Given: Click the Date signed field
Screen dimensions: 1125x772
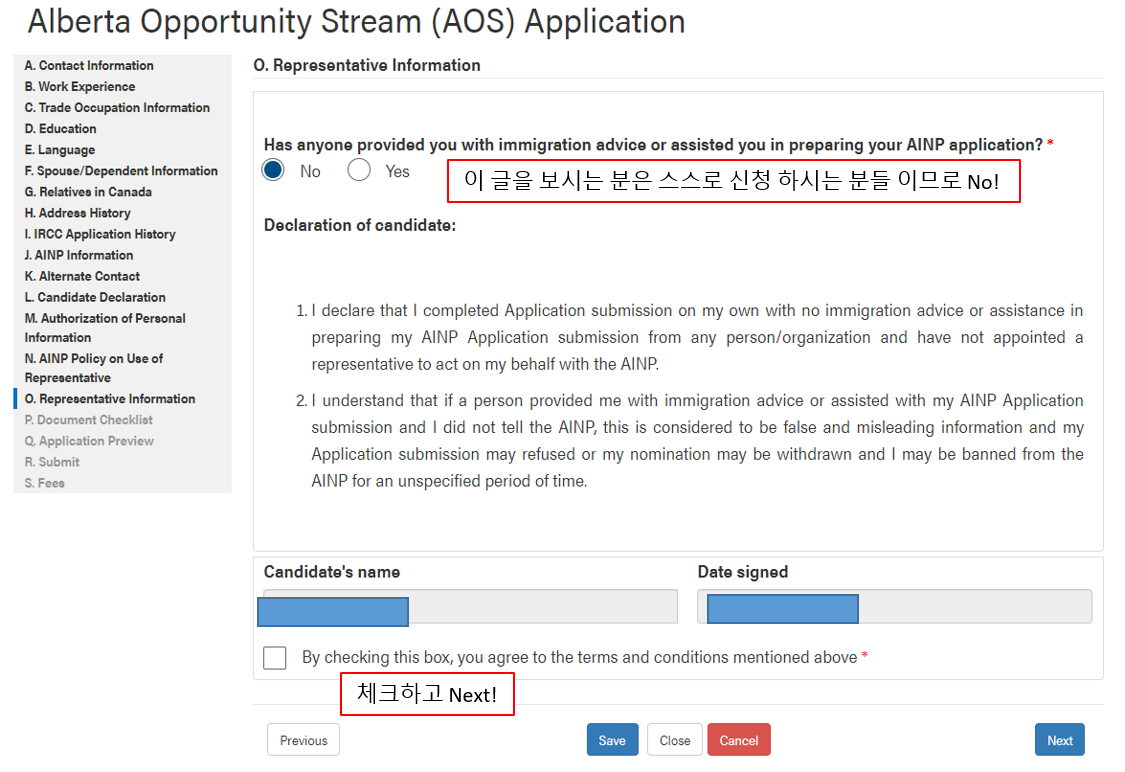Looking at the screenshot, I should (x=895, y=607).
